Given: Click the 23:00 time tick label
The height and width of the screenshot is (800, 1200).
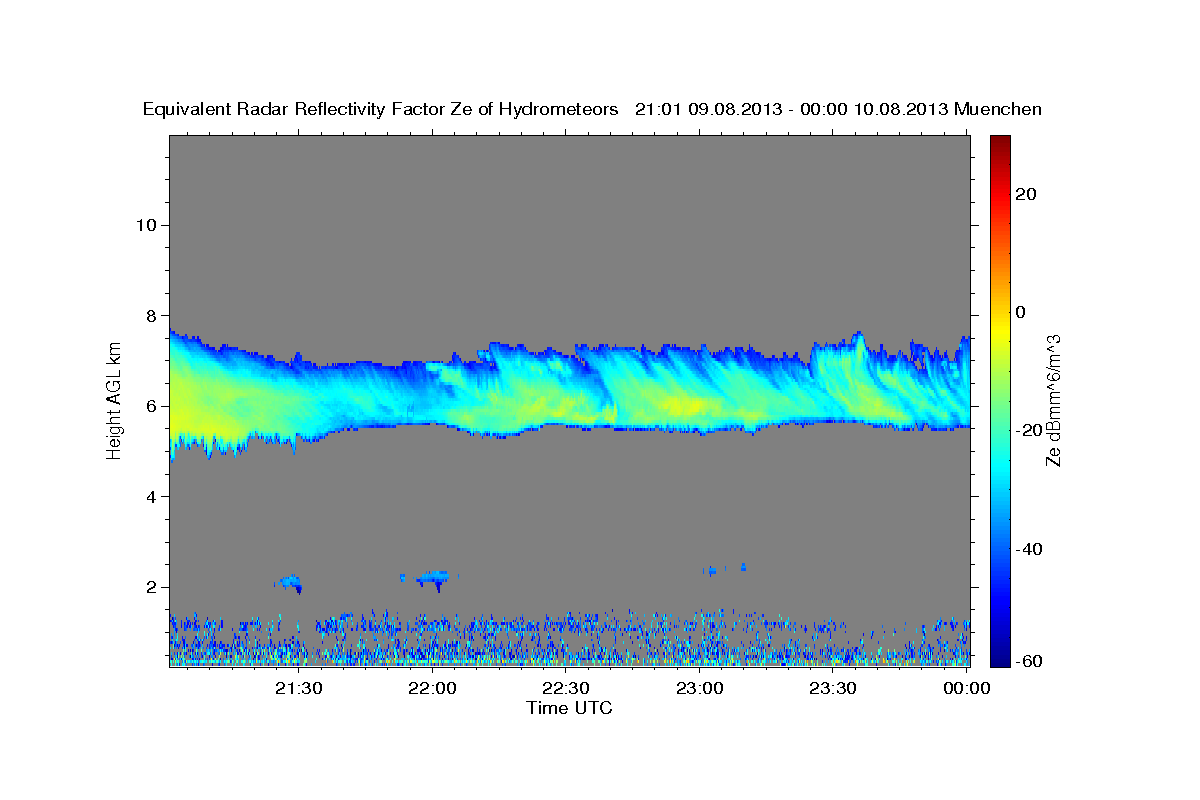Looking at the screenshot, I should pos(700,688).
